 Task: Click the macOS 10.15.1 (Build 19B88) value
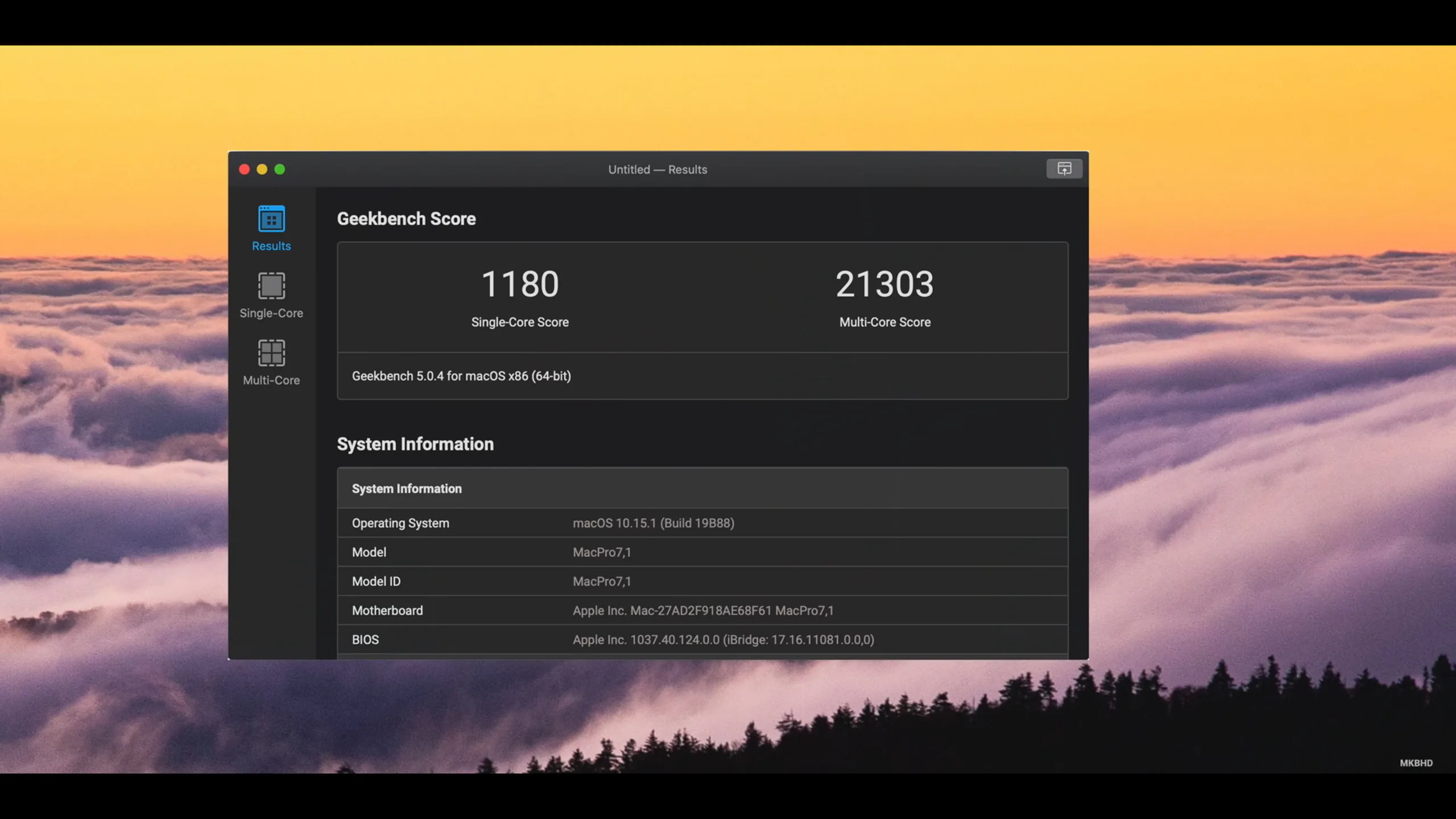coord(653,523)
